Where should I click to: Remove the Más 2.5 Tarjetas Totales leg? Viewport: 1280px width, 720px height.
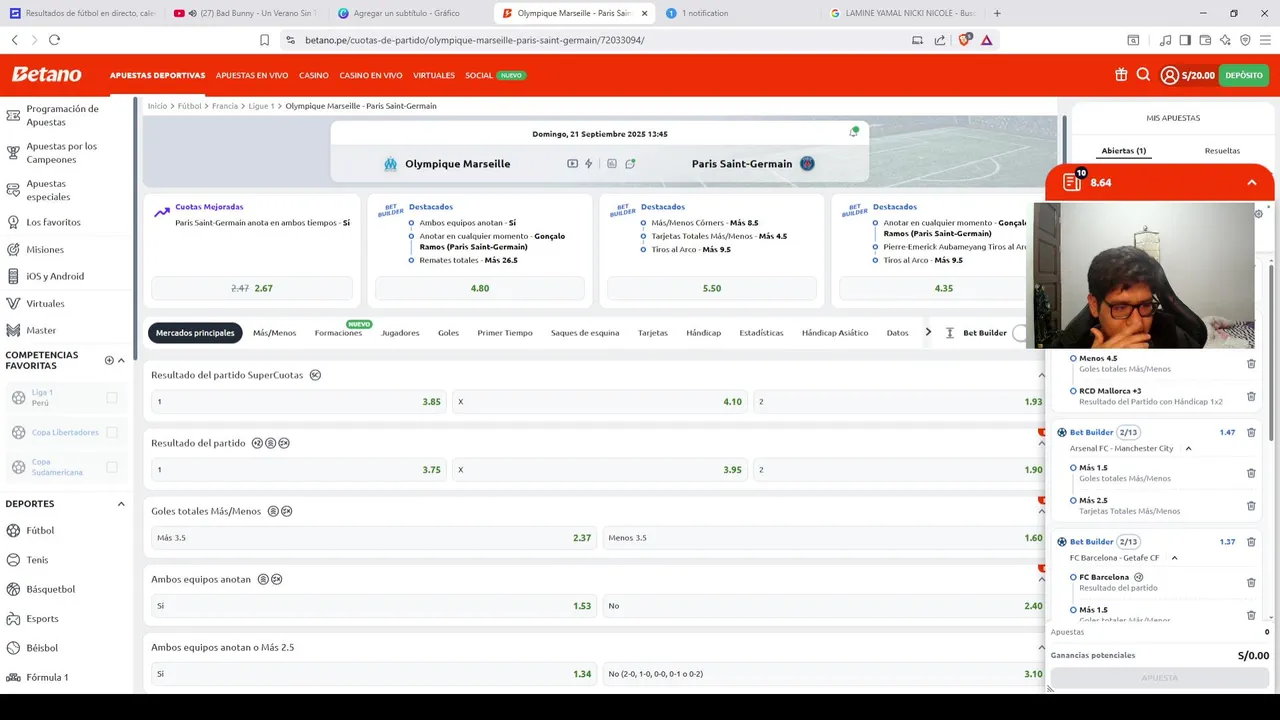pos(1251,505)
